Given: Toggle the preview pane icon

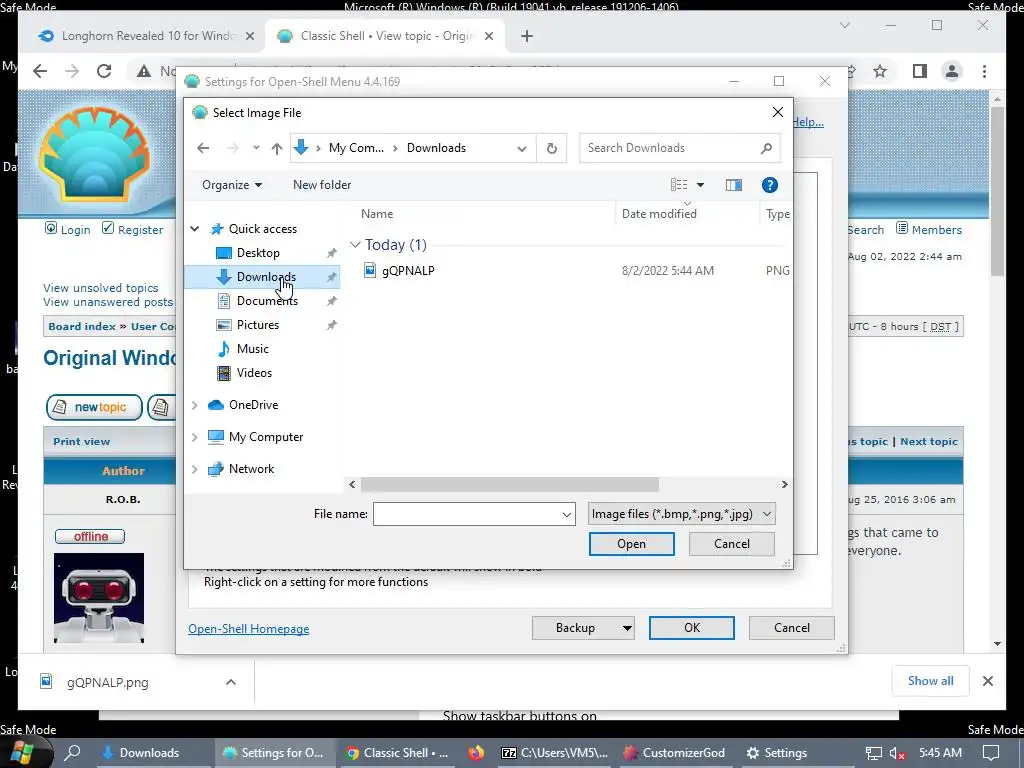Looking at the screenshot, I should 733,185.
